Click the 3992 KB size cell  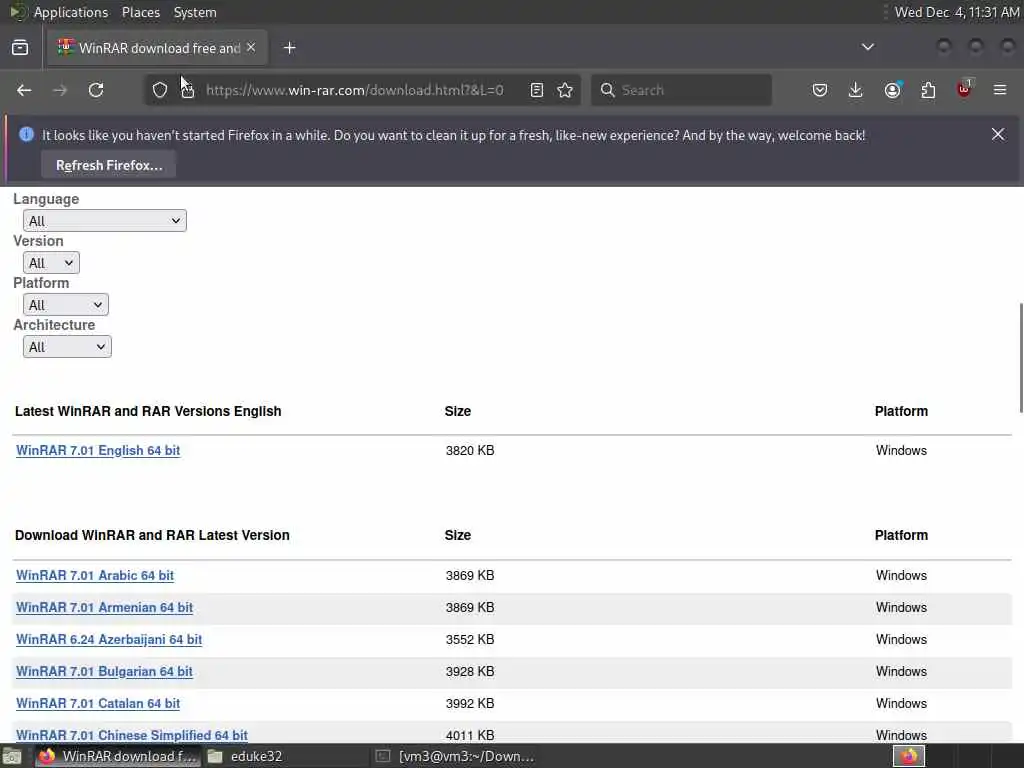tap(470, 703)
